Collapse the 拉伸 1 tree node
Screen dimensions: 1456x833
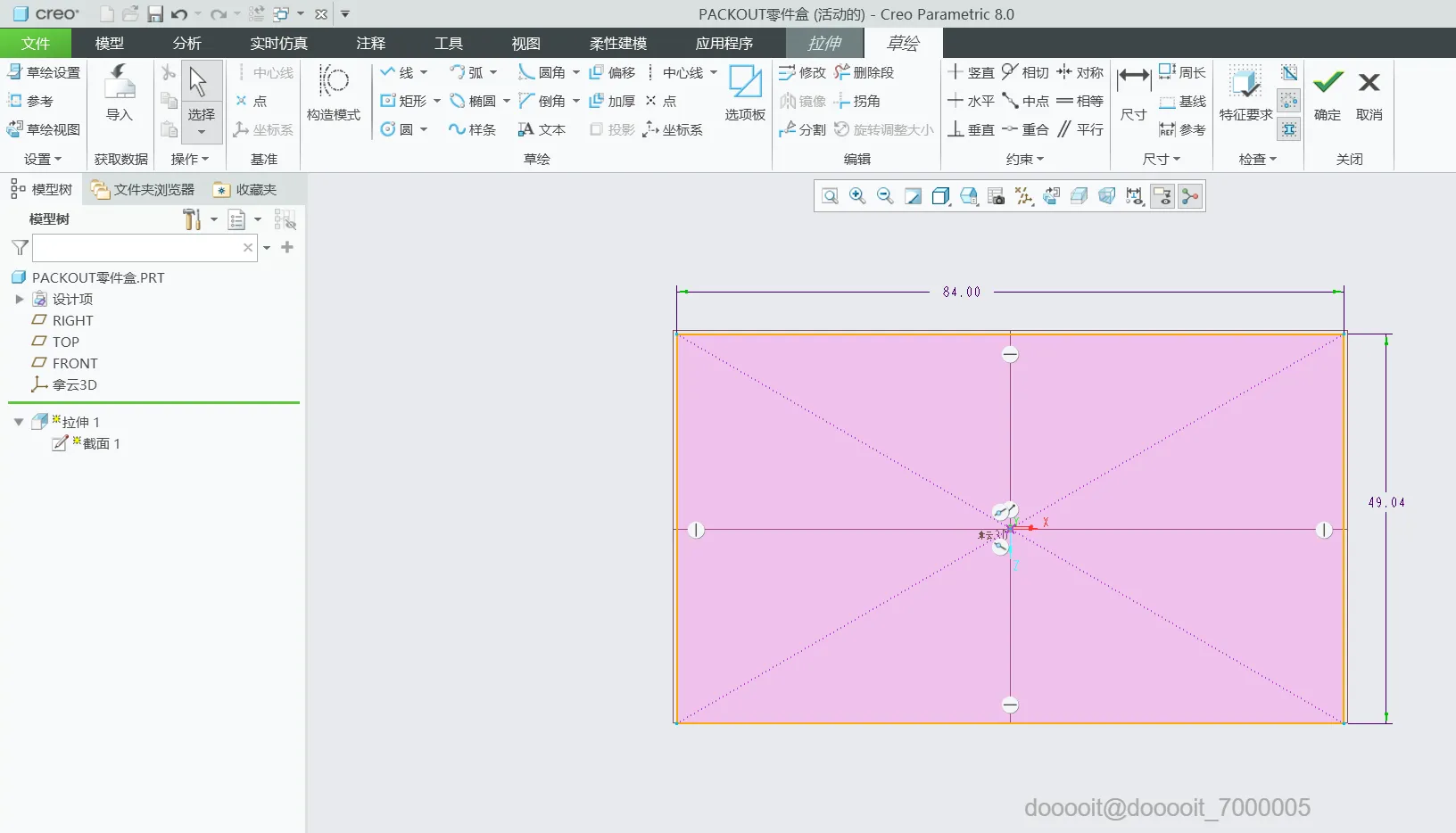[x=19, y=422]
